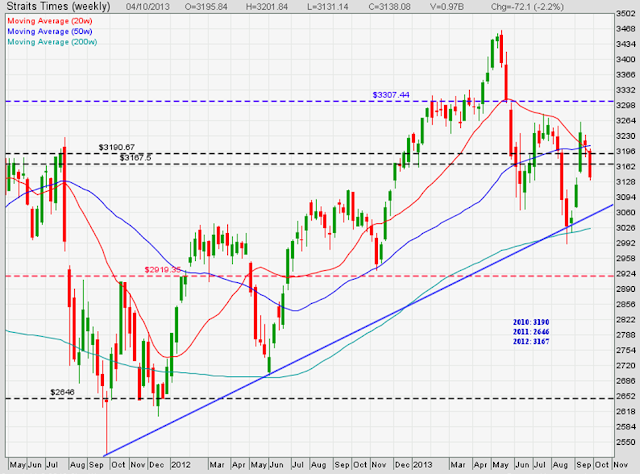Click price axis value "3162"
The height and width of the screenshot is (474, 640).
click(625, 167)
